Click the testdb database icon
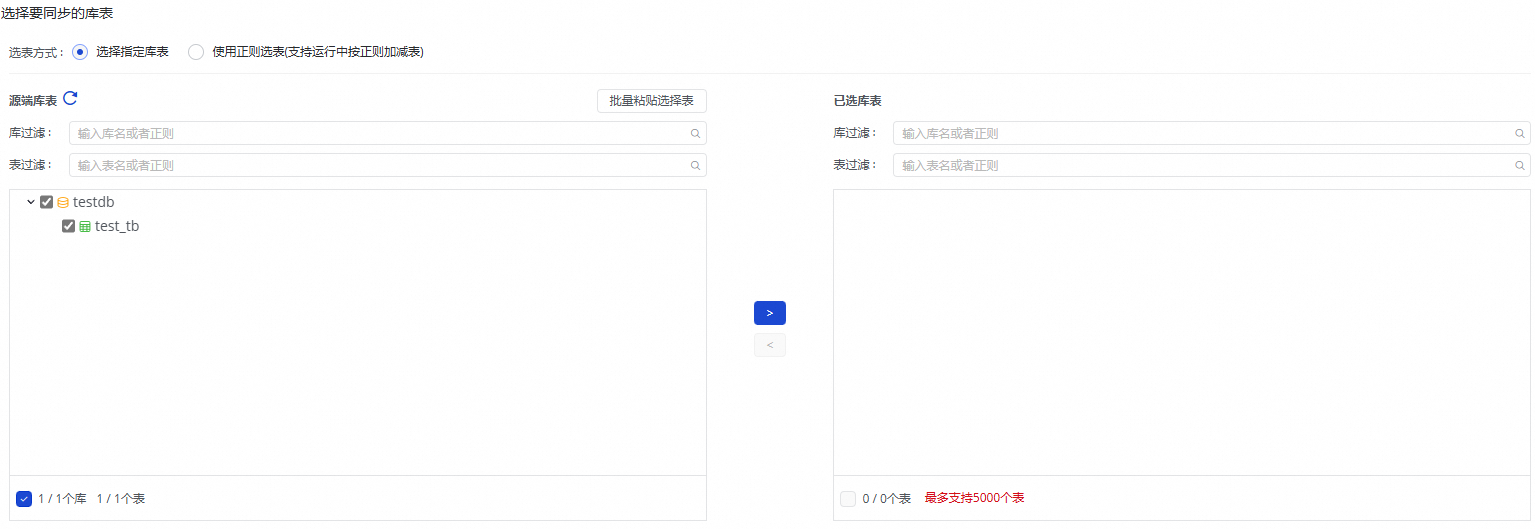 pyautogui.click(x=63, y=202)
